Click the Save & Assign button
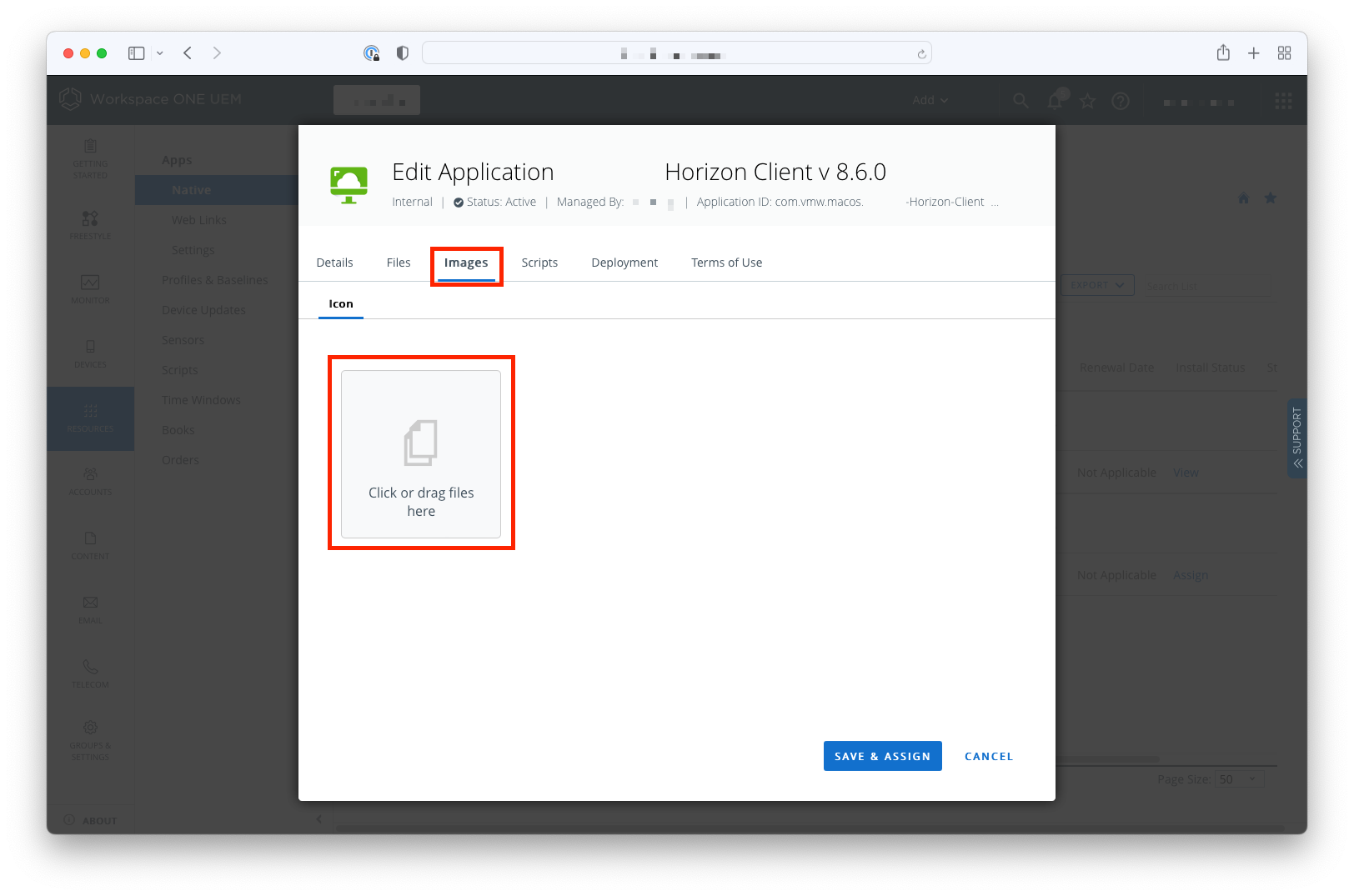1354x896 pixels. 882,756
